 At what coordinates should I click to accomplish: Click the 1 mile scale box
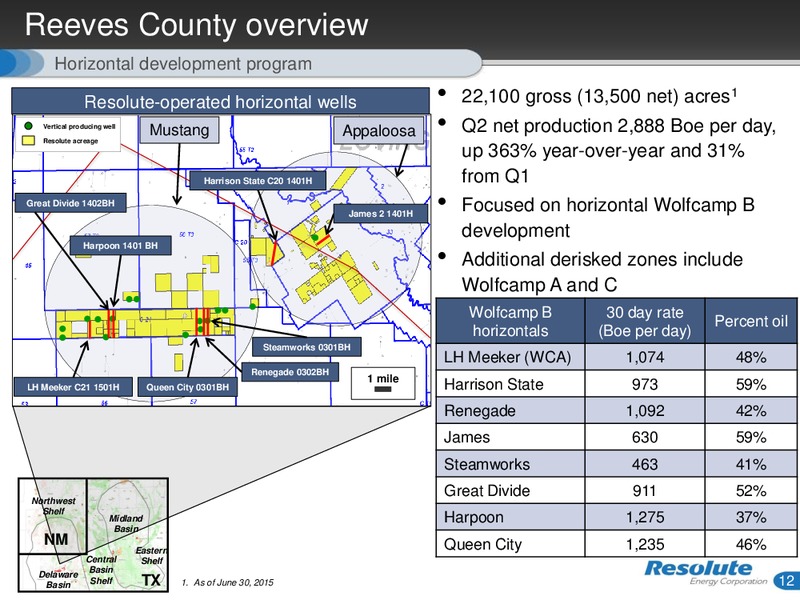click(383, 383)
